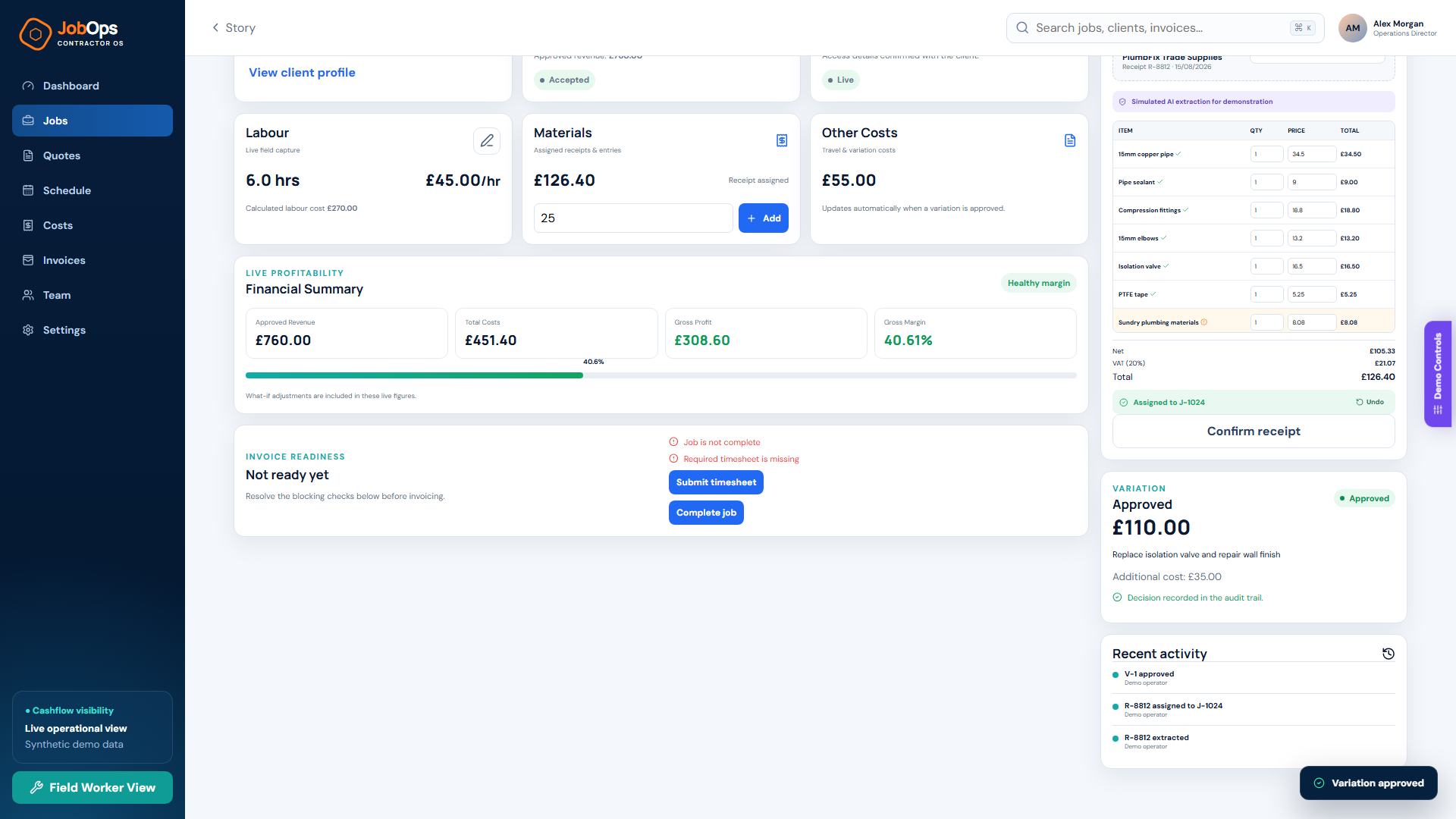The image size is (1456, 819).
Task: Go to the Quotes section
Action: pos(93,155)
